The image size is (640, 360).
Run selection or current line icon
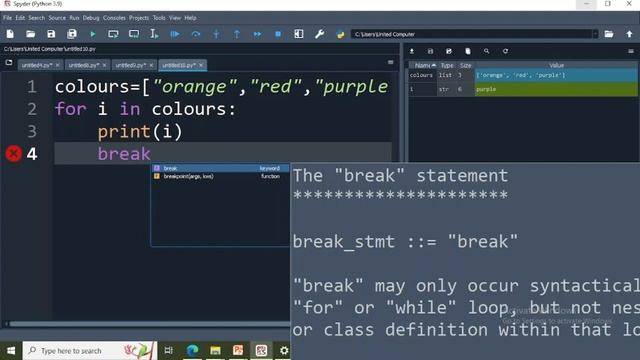click(x=154, y=34)
